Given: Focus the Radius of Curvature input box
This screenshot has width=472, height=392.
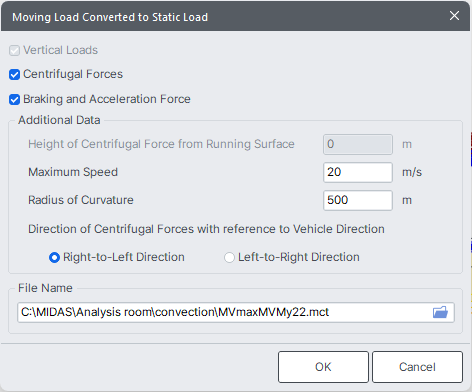Looking at the screenshot, I should coord(358,200).
